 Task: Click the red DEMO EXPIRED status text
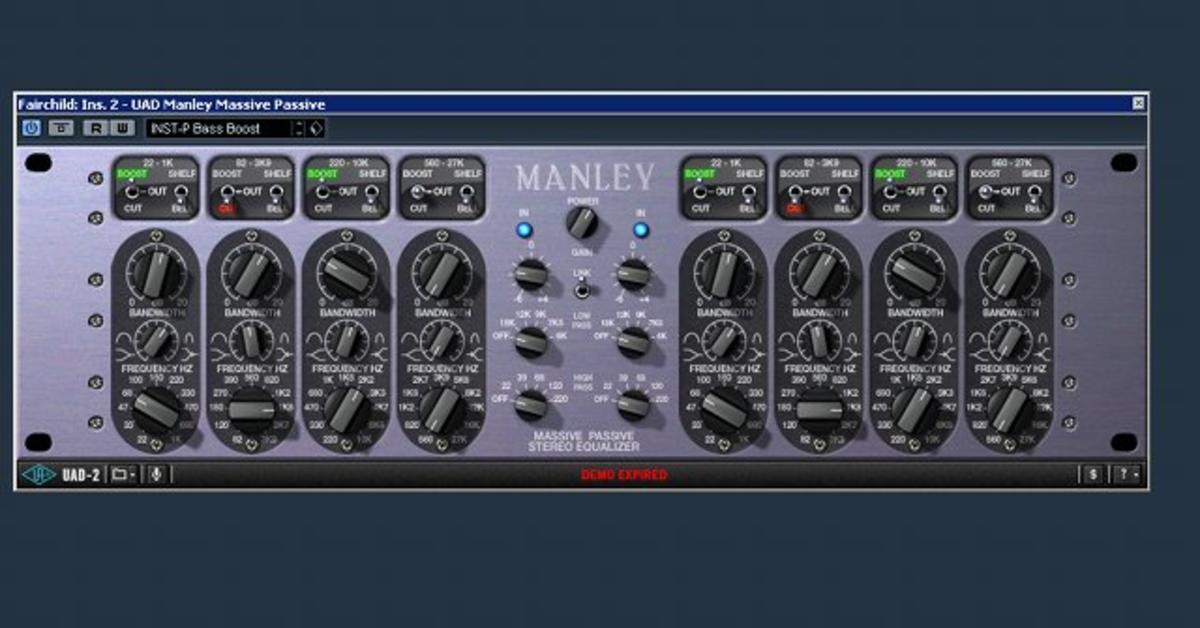click(624, 474)
